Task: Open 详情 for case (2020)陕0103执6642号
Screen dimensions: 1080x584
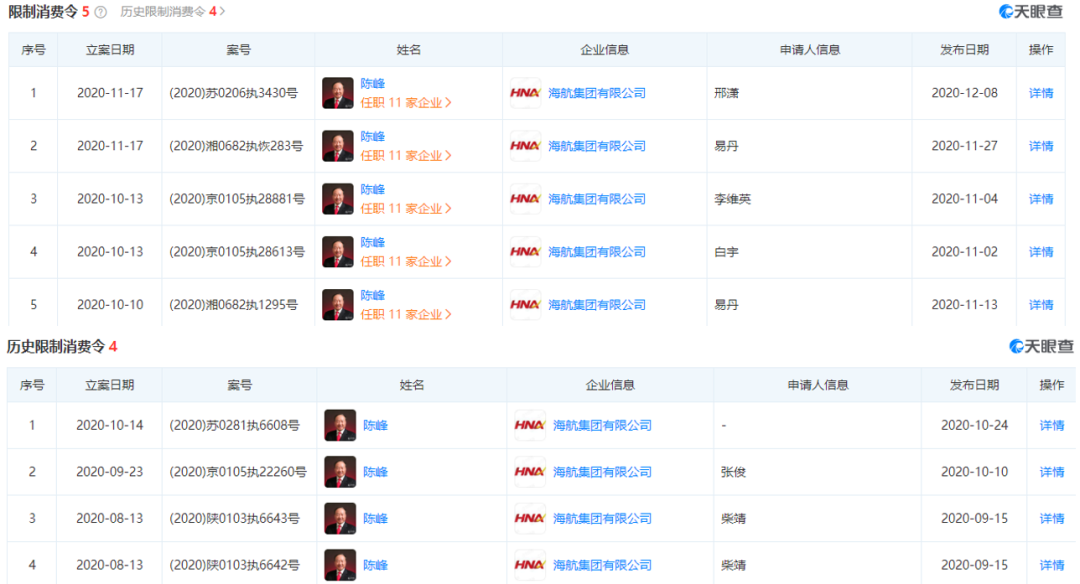Action: point(1052,565)
